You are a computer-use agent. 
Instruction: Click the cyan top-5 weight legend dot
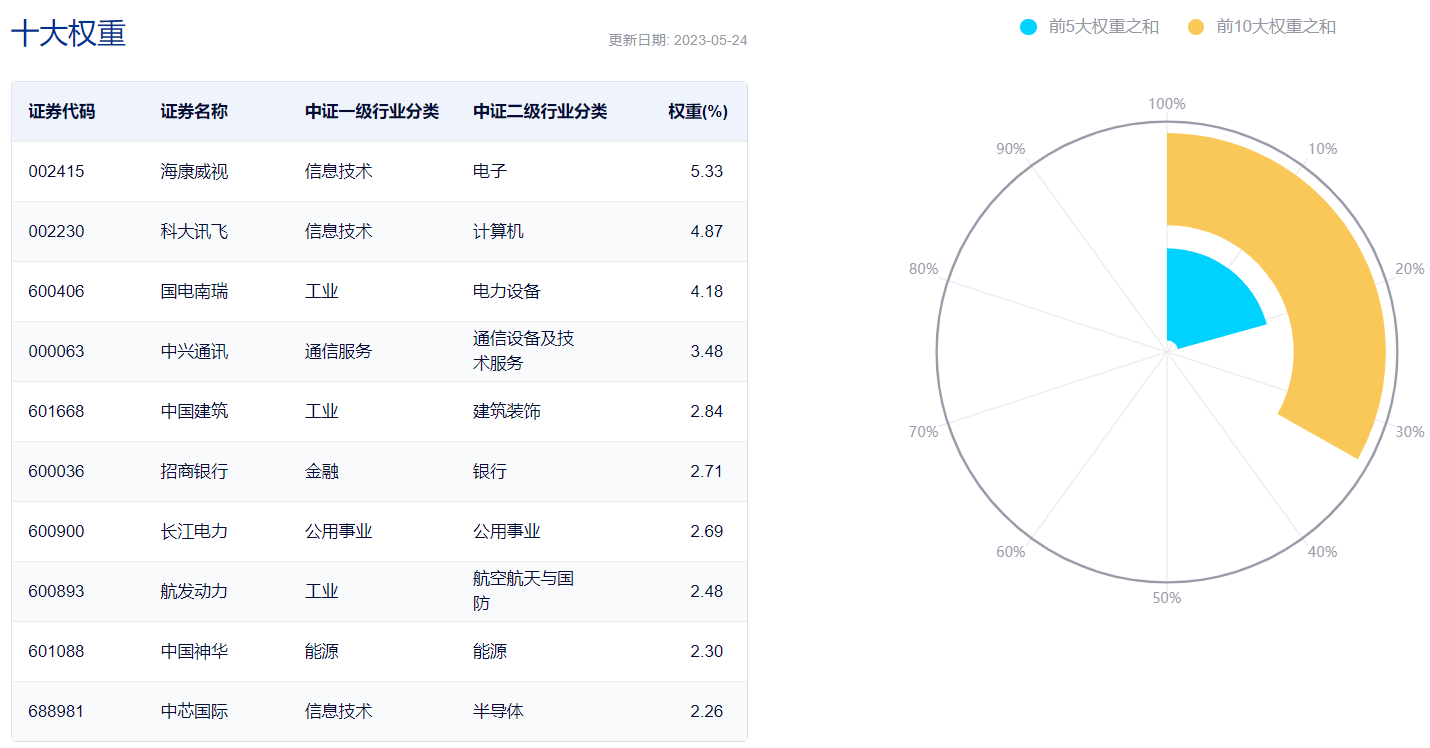[1028, 27]
